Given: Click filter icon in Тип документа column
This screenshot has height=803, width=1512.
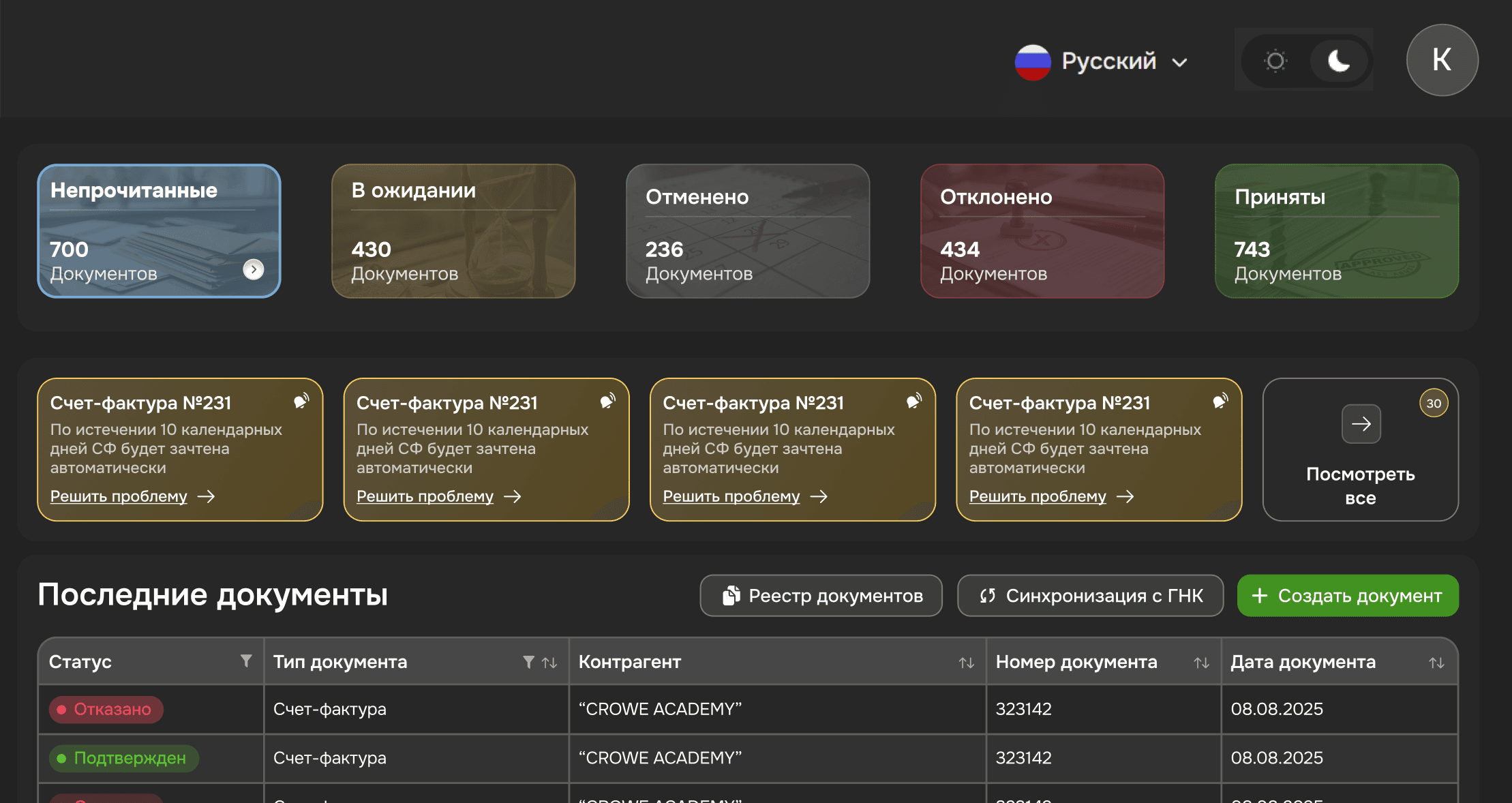Looking at the screenshot, I should [x=528, y=662].
